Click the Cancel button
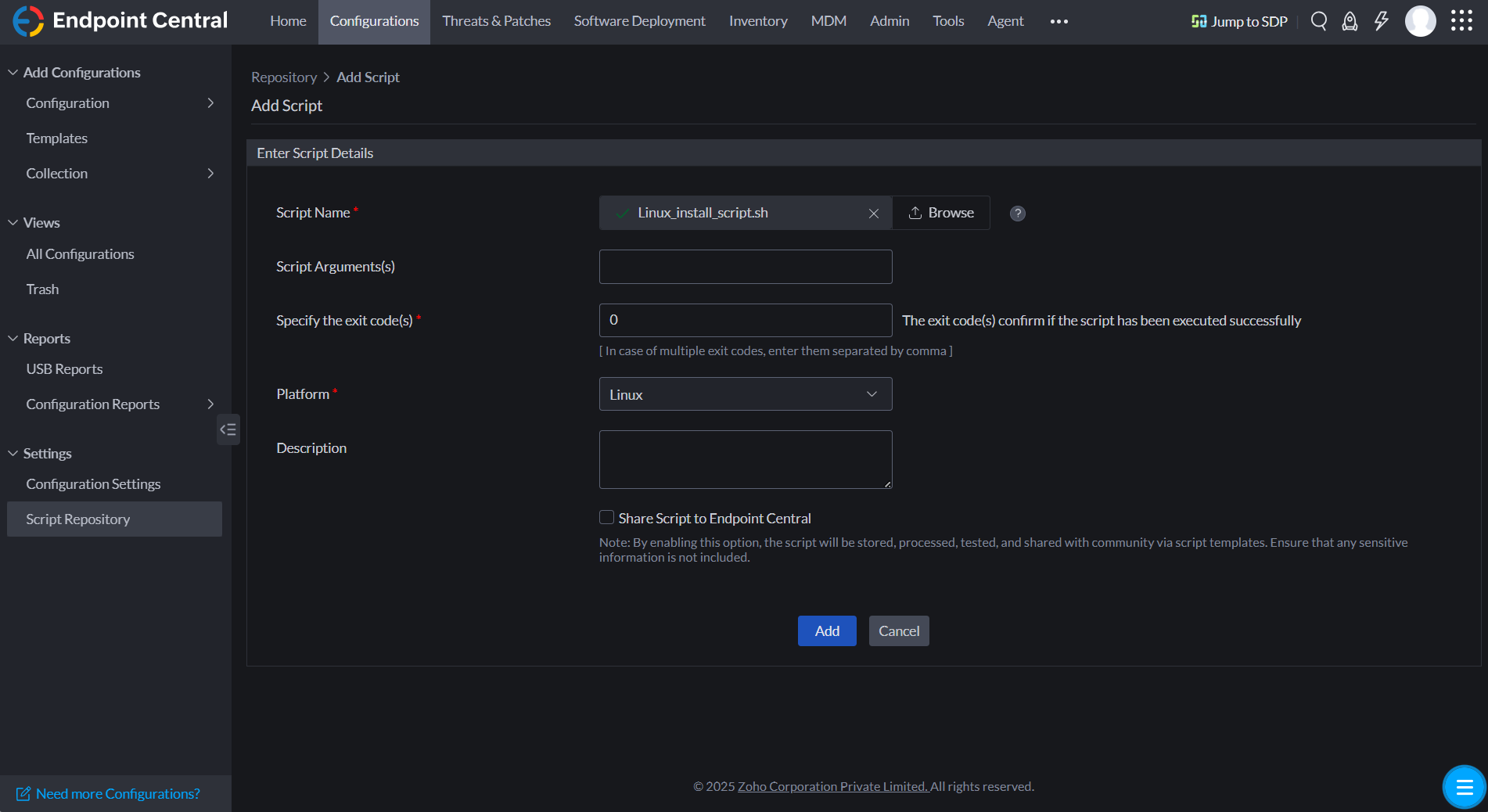The width and height of the screenshot is (1488, 812). click(x=899, y=631)
